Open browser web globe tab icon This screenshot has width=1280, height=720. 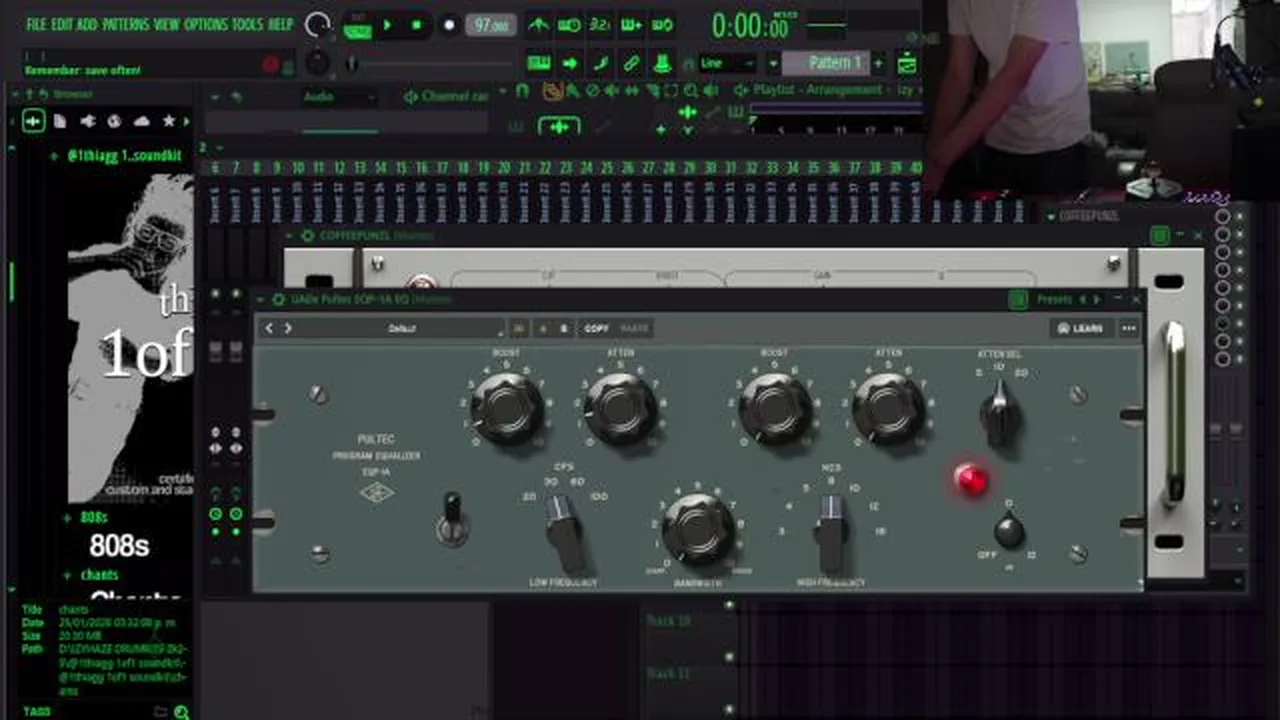[114, 121]
